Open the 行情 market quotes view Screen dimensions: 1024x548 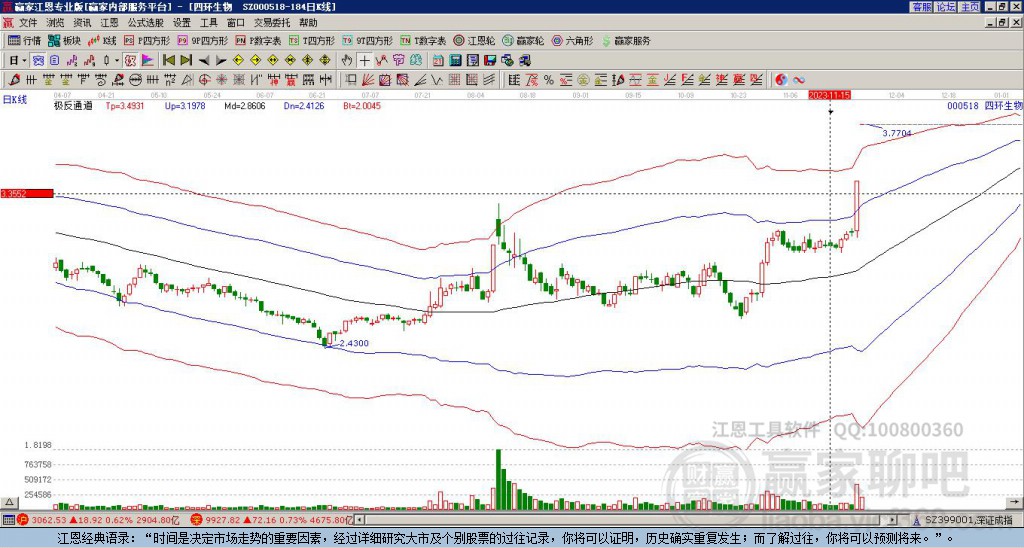(24, 40)
